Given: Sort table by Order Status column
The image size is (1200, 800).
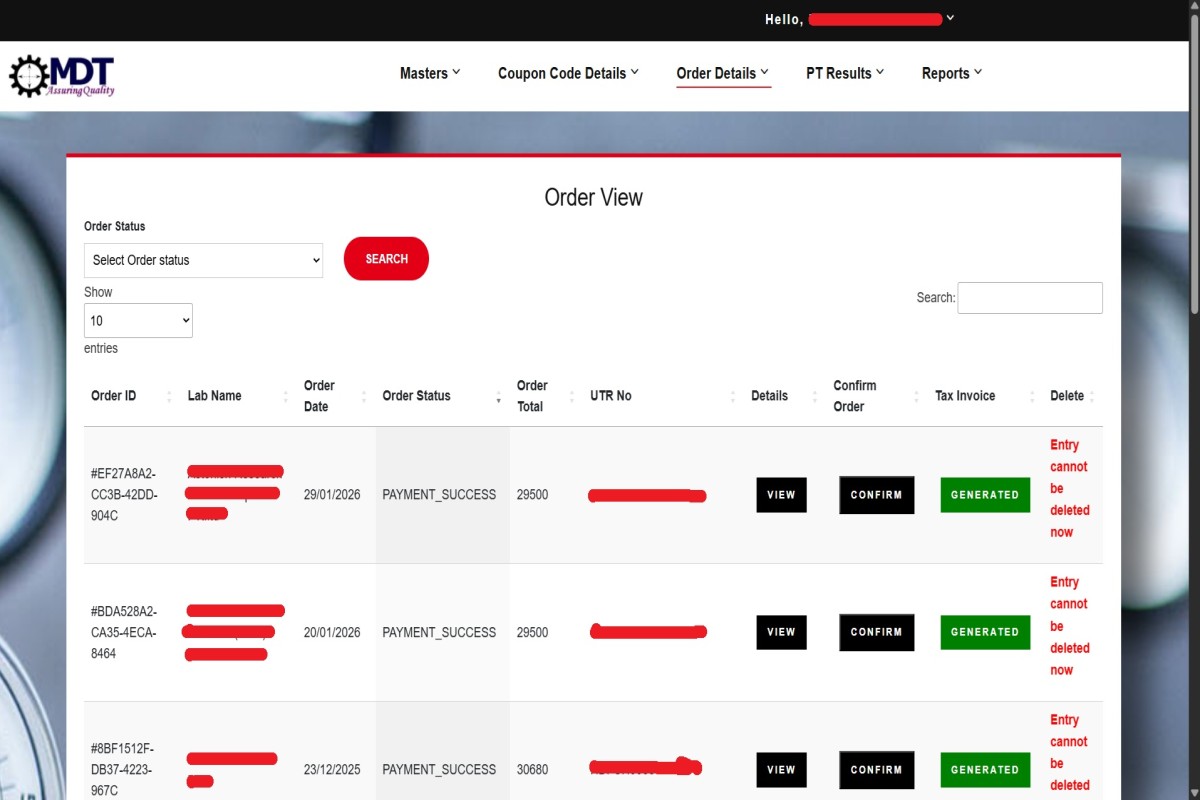Looking at the screenshot, I should click(416, 396).
